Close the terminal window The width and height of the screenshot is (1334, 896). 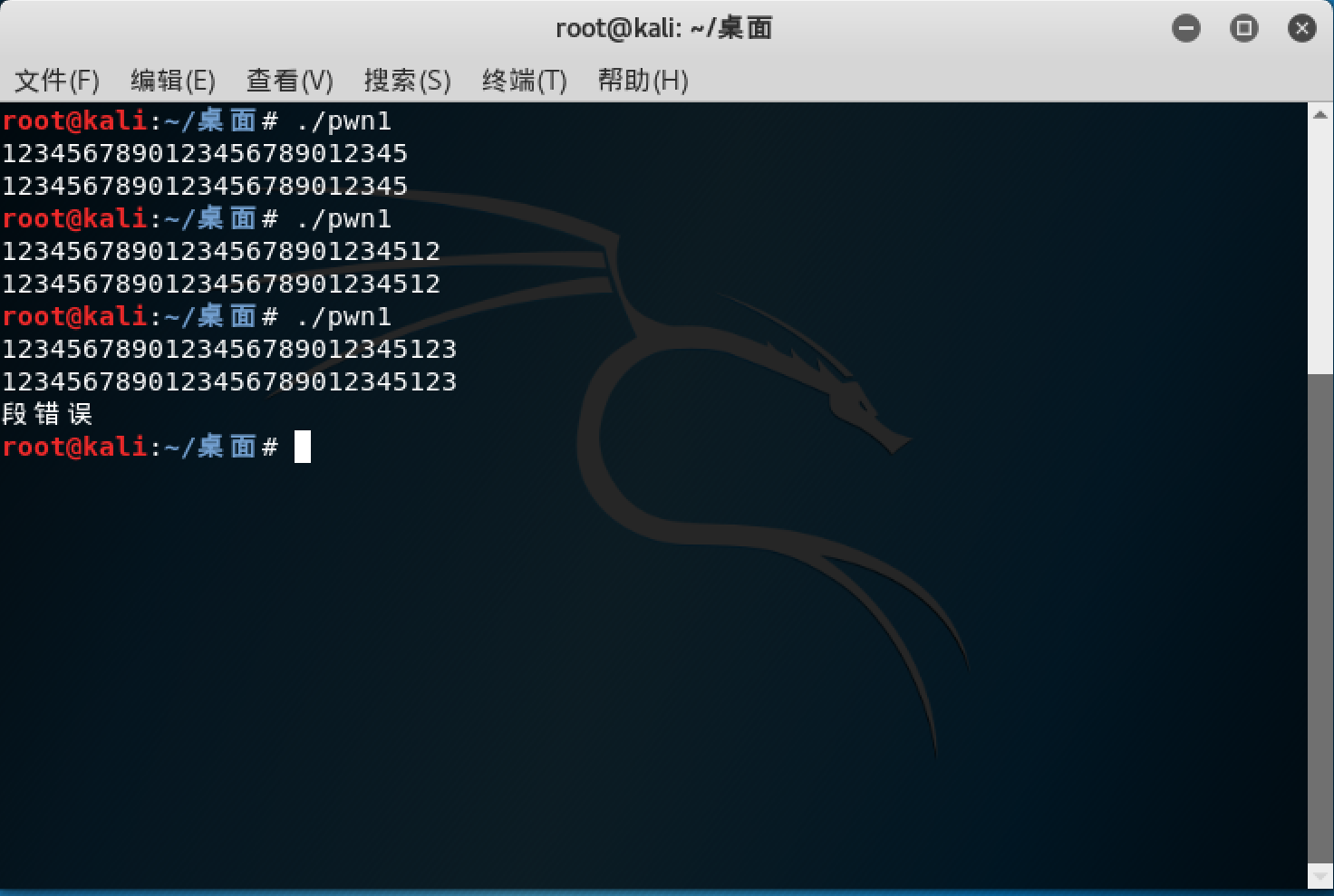[x=1302, y=29]
